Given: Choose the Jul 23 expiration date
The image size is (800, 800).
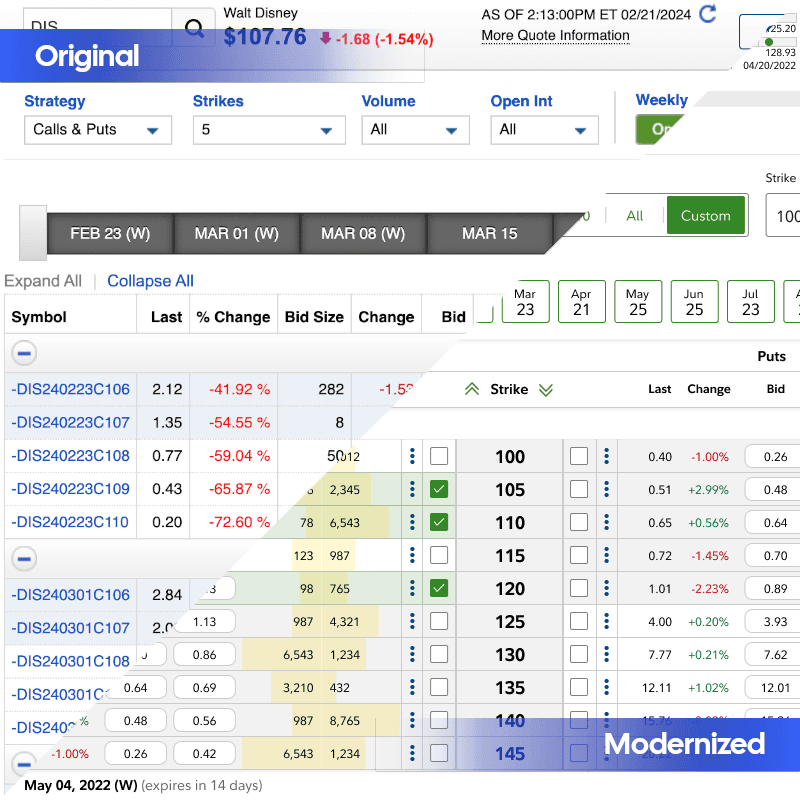Looking at the screenshot, I should [751, 302].
